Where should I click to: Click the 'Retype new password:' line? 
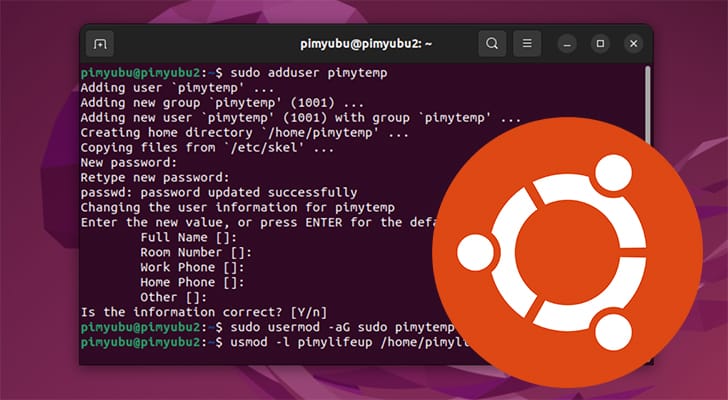point(155,177)
